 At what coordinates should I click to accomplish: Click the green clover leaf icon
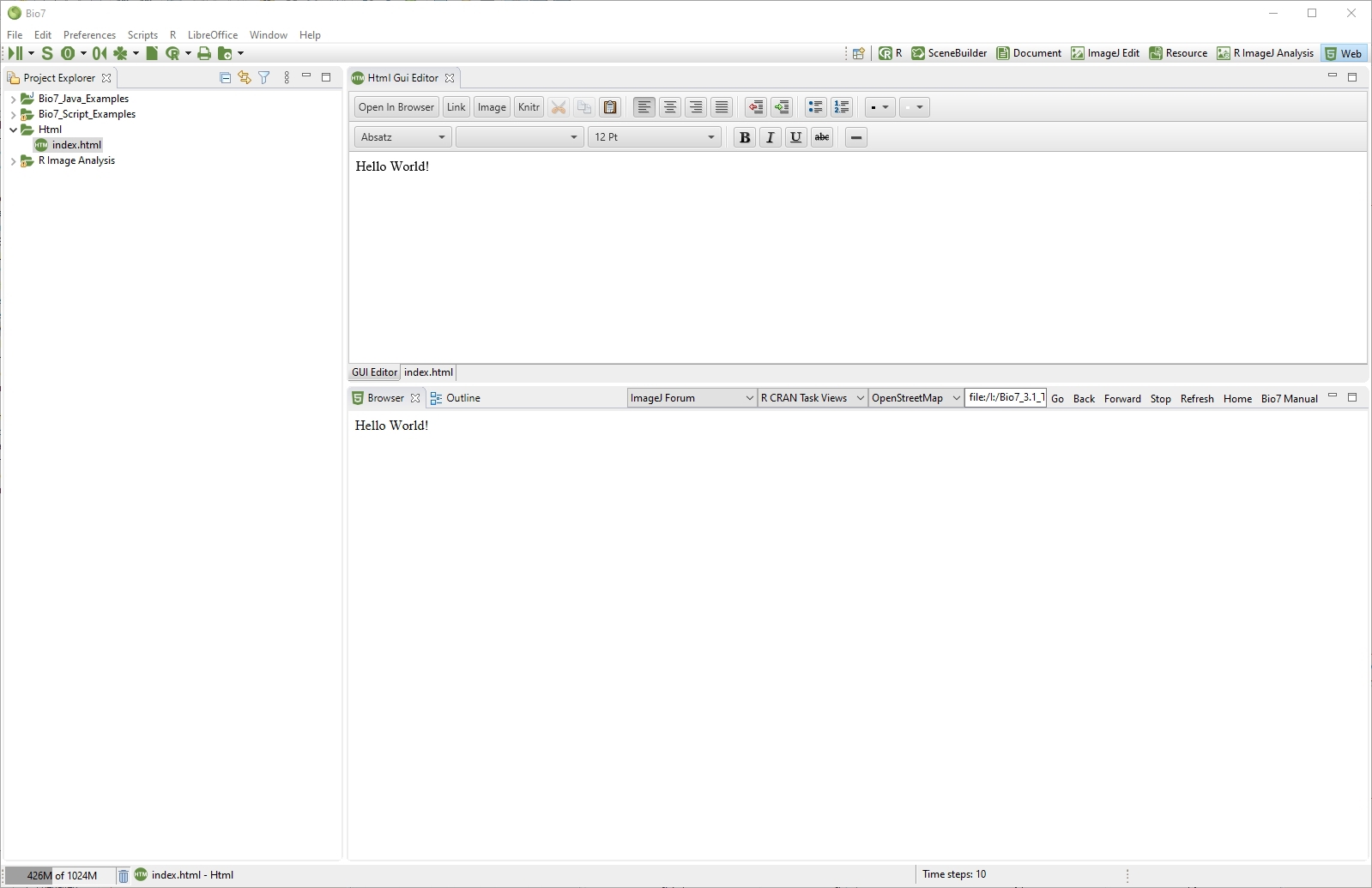(x=120, y=53)
